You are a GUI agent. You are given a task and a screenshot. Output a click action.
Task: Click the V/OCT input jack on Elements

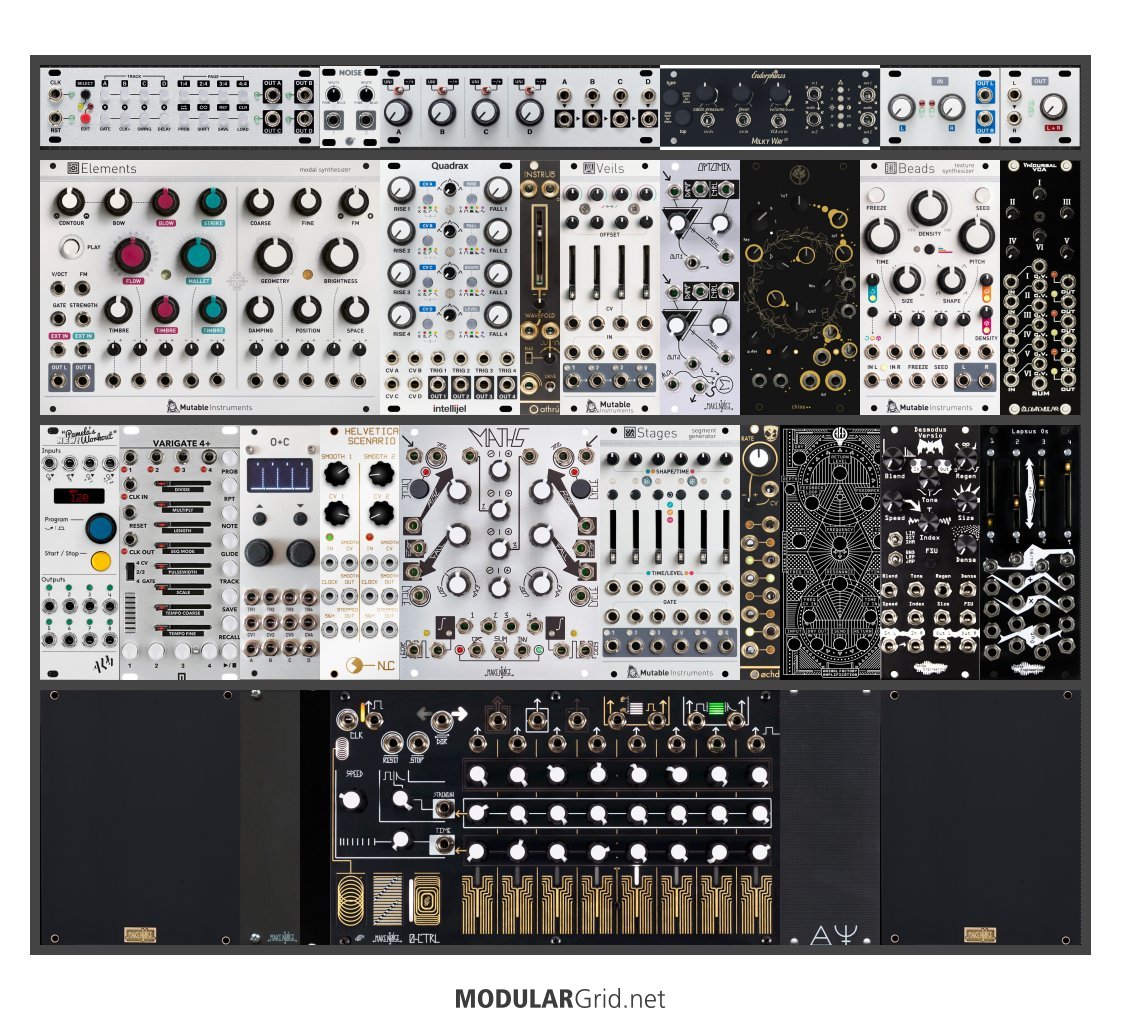58,289
